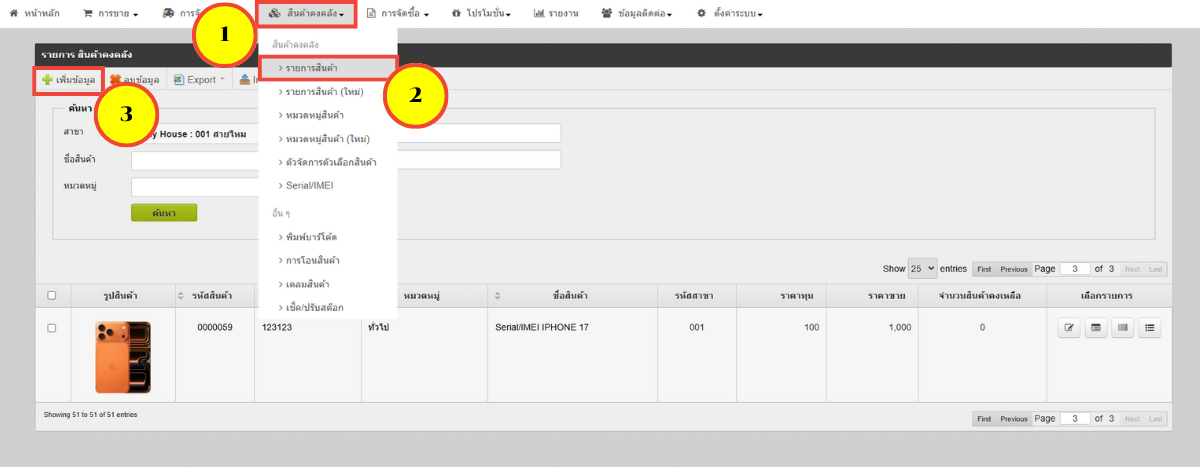Open the Export dropdown in toolbar
1200x467 pixels.
pyautogui.click(x=200, y=80)
